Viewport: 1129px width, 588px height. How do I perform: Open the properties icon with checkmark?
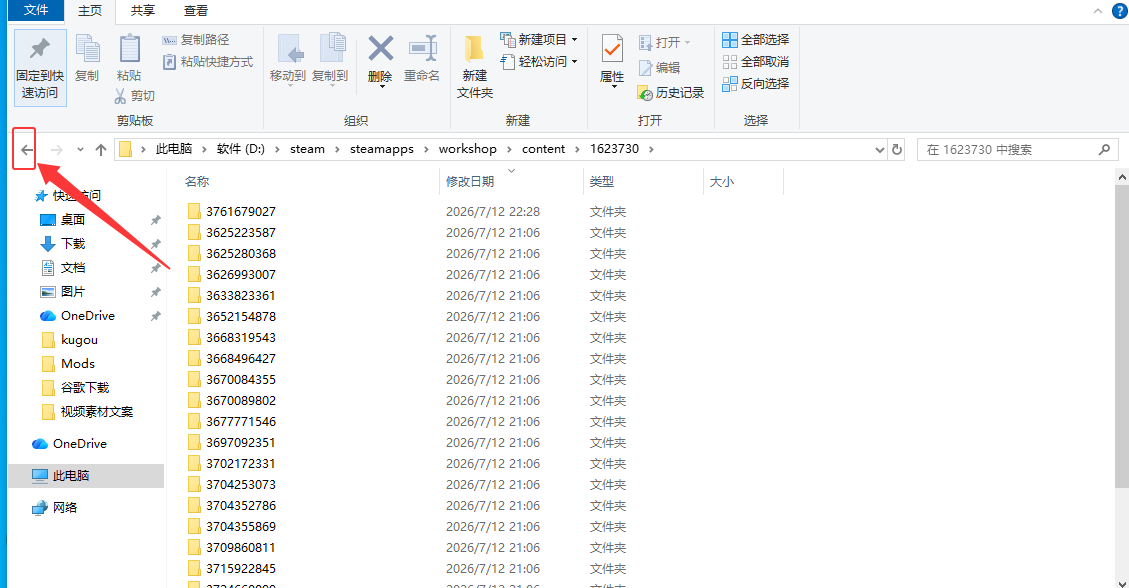612,49
